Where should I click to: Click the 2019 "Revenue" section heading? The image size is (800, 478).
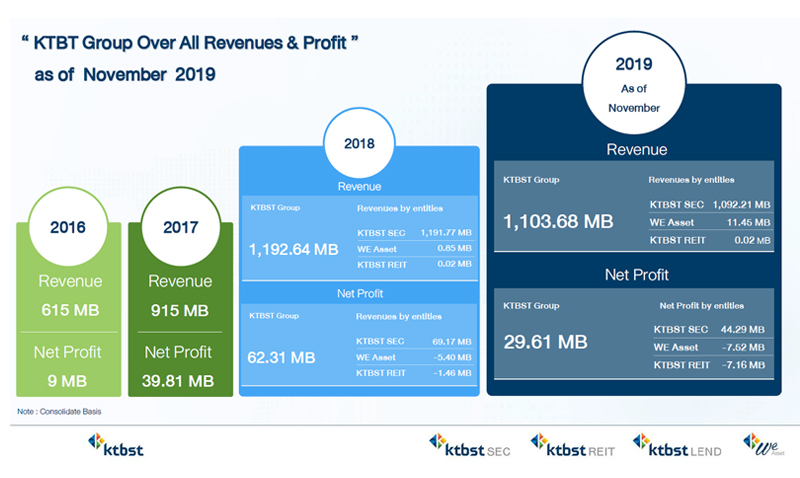pos(637,149)
